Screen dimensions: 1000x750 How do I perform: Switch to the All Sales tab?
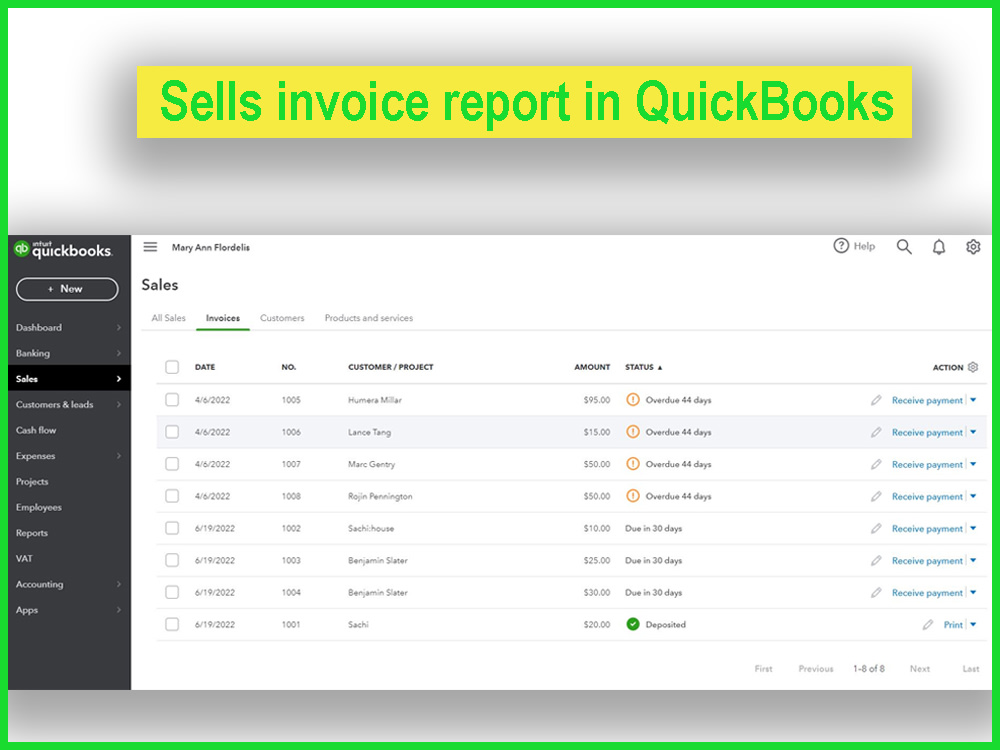pos(168,318)
